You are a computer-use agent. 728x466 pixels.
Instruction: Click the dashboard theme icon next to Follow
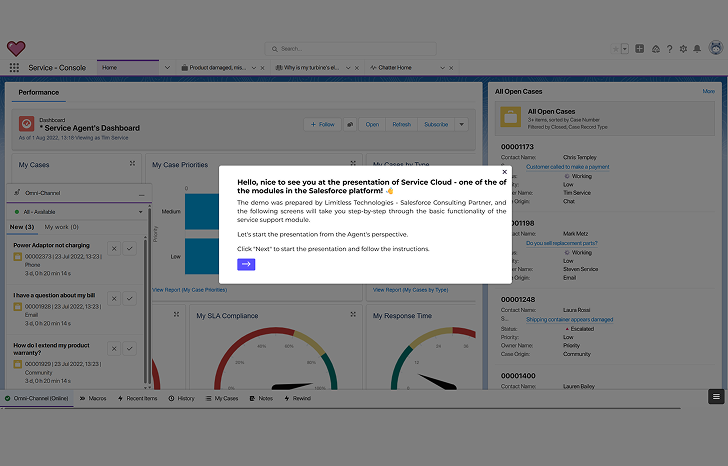tap(350, 124)
